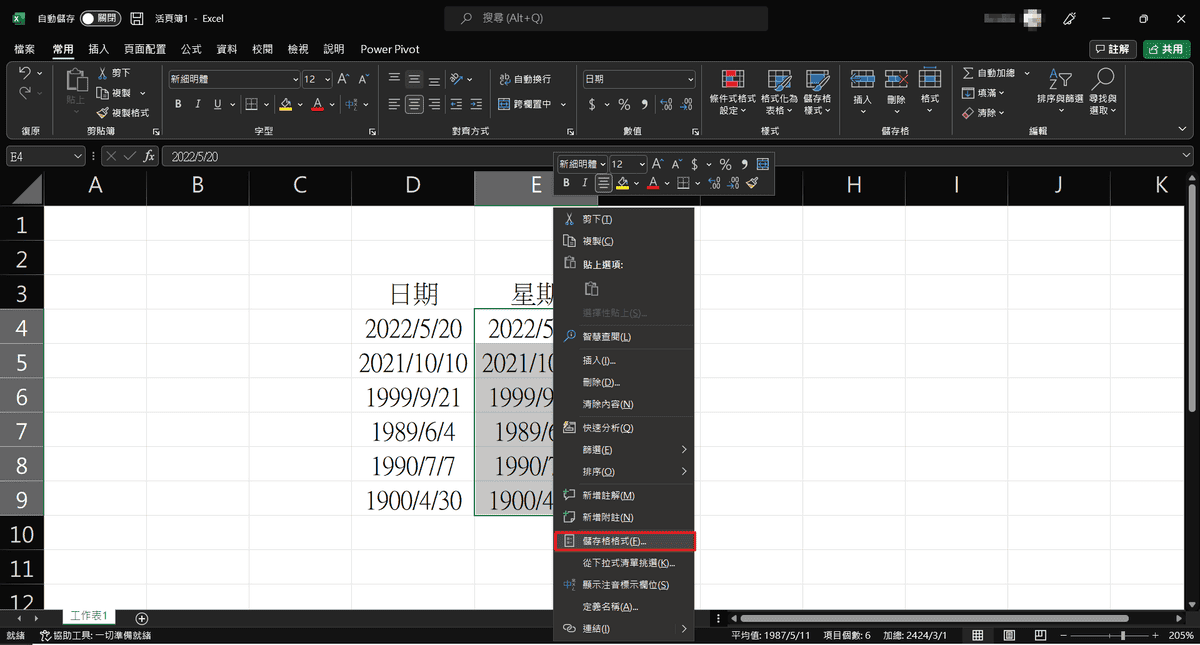The height and width of the screenshot is (645, 1200).
Task: Click the 插入 icon in the ribbon cells group
Action: point(863,80)
